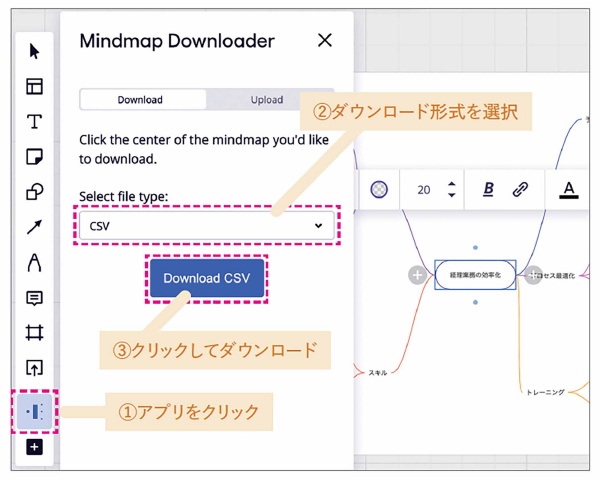The image size is (600, 480).
Task: Select the Text tool
Action: point(35,122)
